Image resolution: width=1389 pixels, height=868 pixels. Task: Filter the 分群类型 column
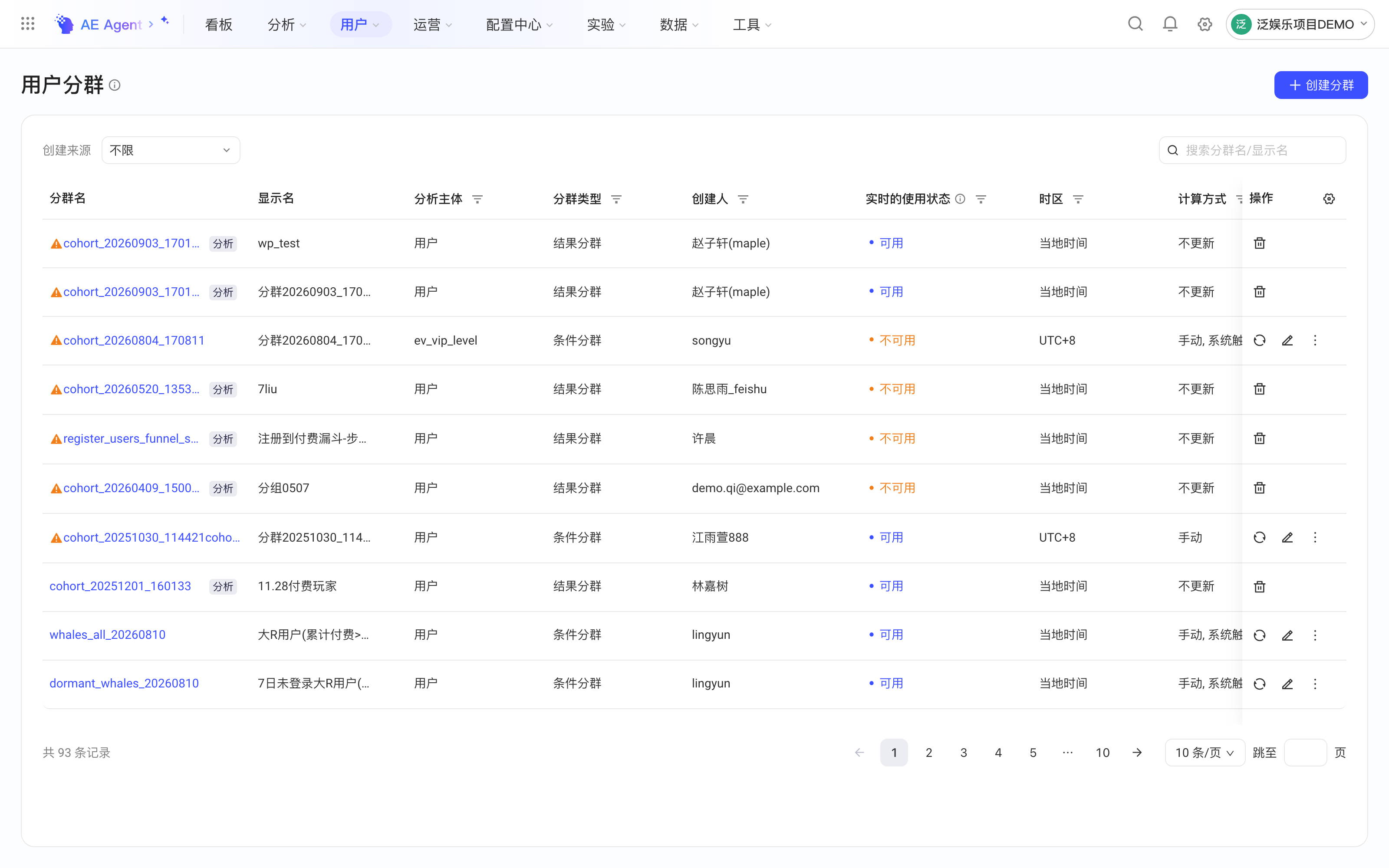(x=616, y=199)
